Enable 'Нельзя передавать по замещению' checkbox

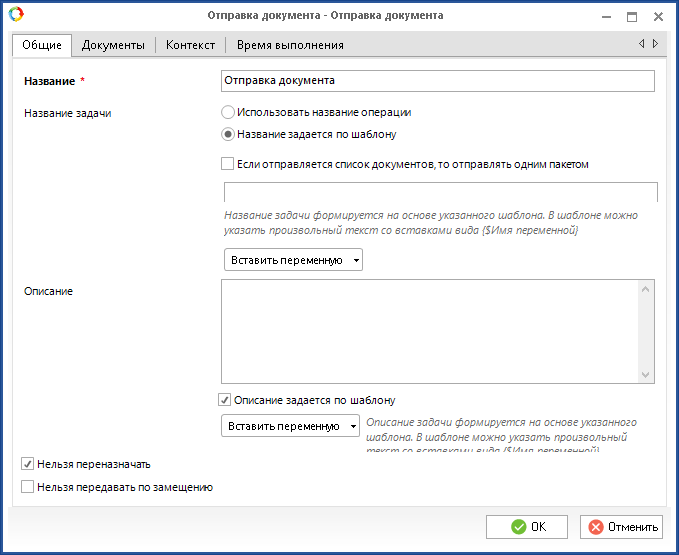click(x=28, y=488)
